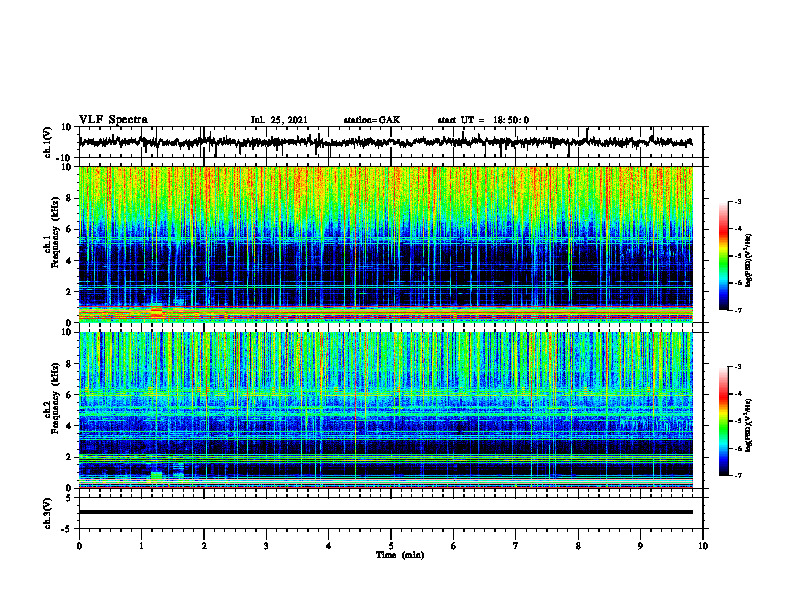This screenshot has height=612, width=792.
Task: Click the black spot near 4 kHz in the ch.2 spectrogram
Action: pos(459,429)
